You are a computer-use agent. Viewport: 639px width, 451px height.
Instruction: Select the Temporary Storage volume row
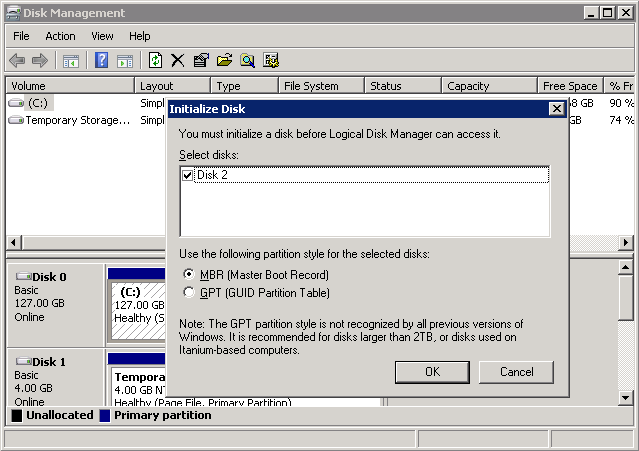point(77,120)
